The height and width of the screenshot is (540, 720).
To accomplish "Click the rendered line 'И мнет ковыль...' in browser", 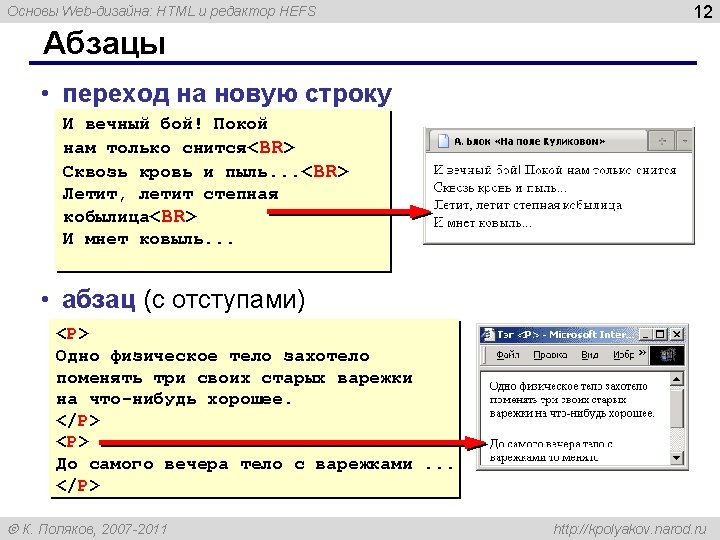I will point(482,223).
